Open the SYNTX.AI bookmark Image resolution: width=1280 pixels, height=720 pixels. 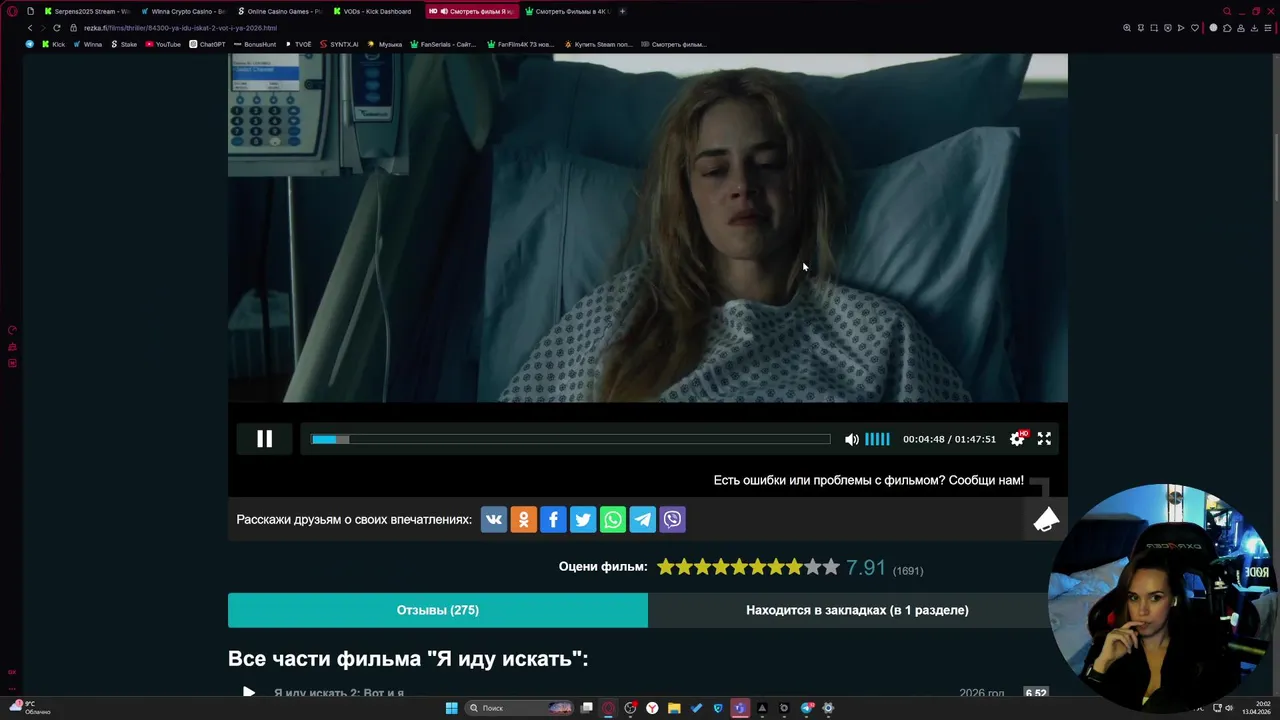(x=338, y=44)
